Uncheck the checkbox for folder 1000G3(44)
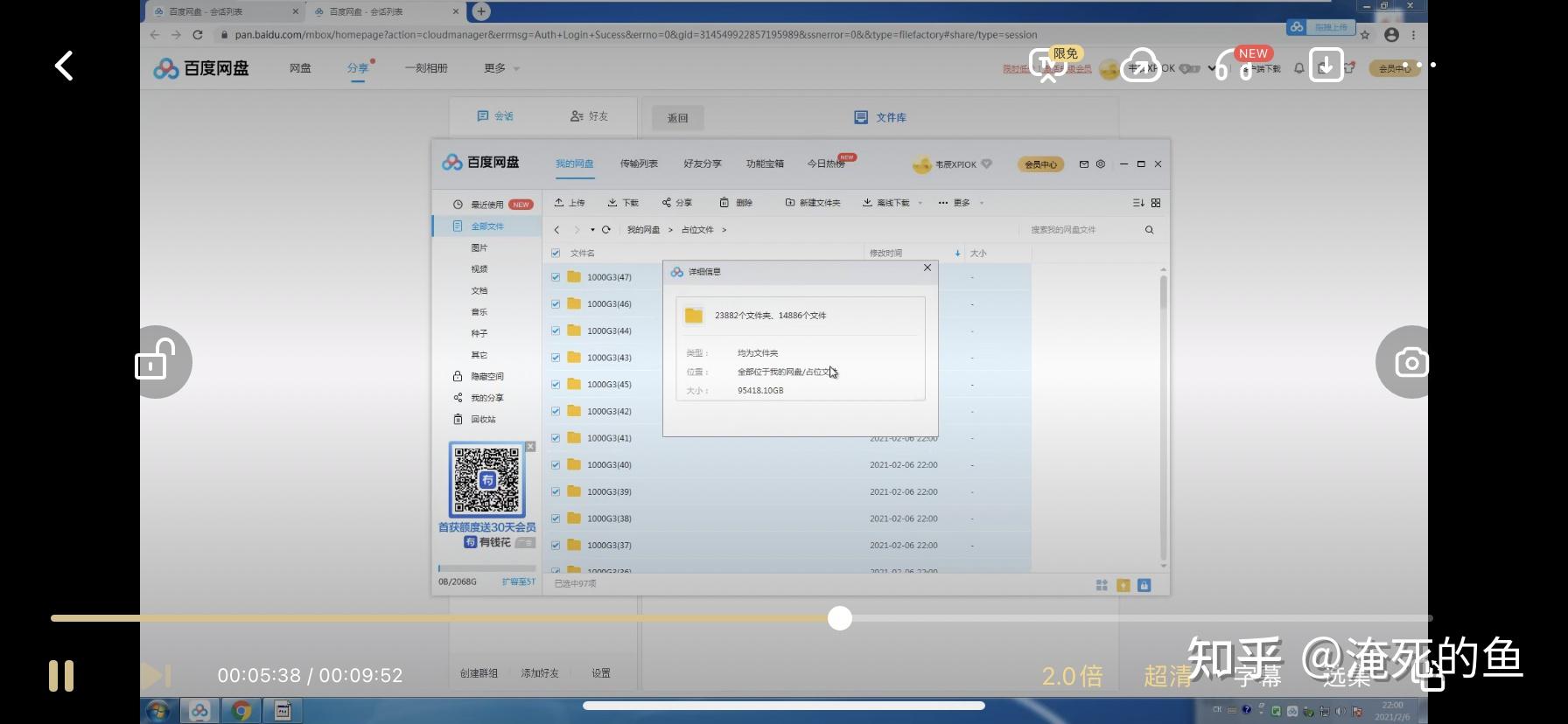1568x724 pixels. 556,331
